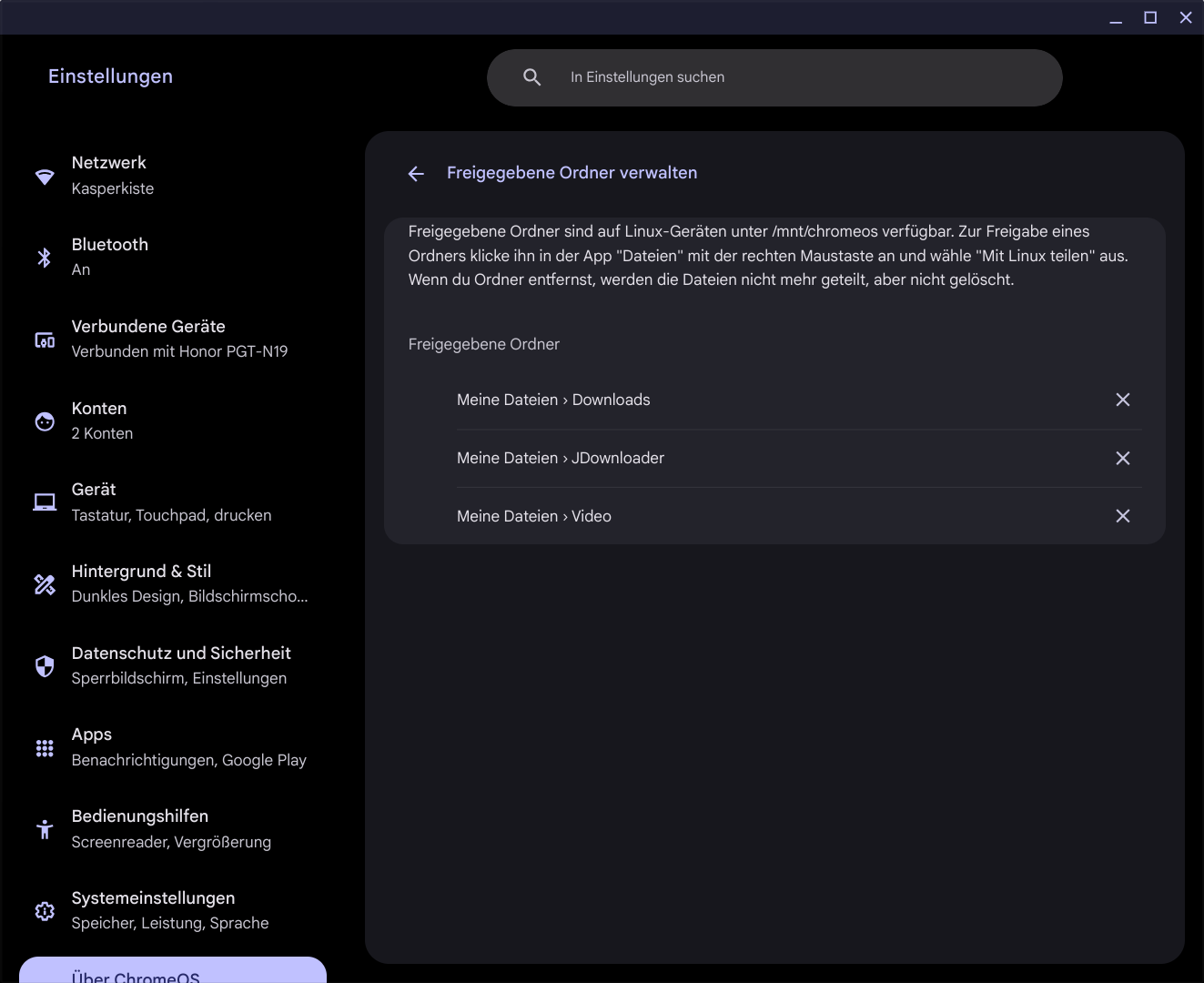This screenshot has width=1204, height=983.
Task: Open the Bedienungshilfen section
Action: click(171, 828)
